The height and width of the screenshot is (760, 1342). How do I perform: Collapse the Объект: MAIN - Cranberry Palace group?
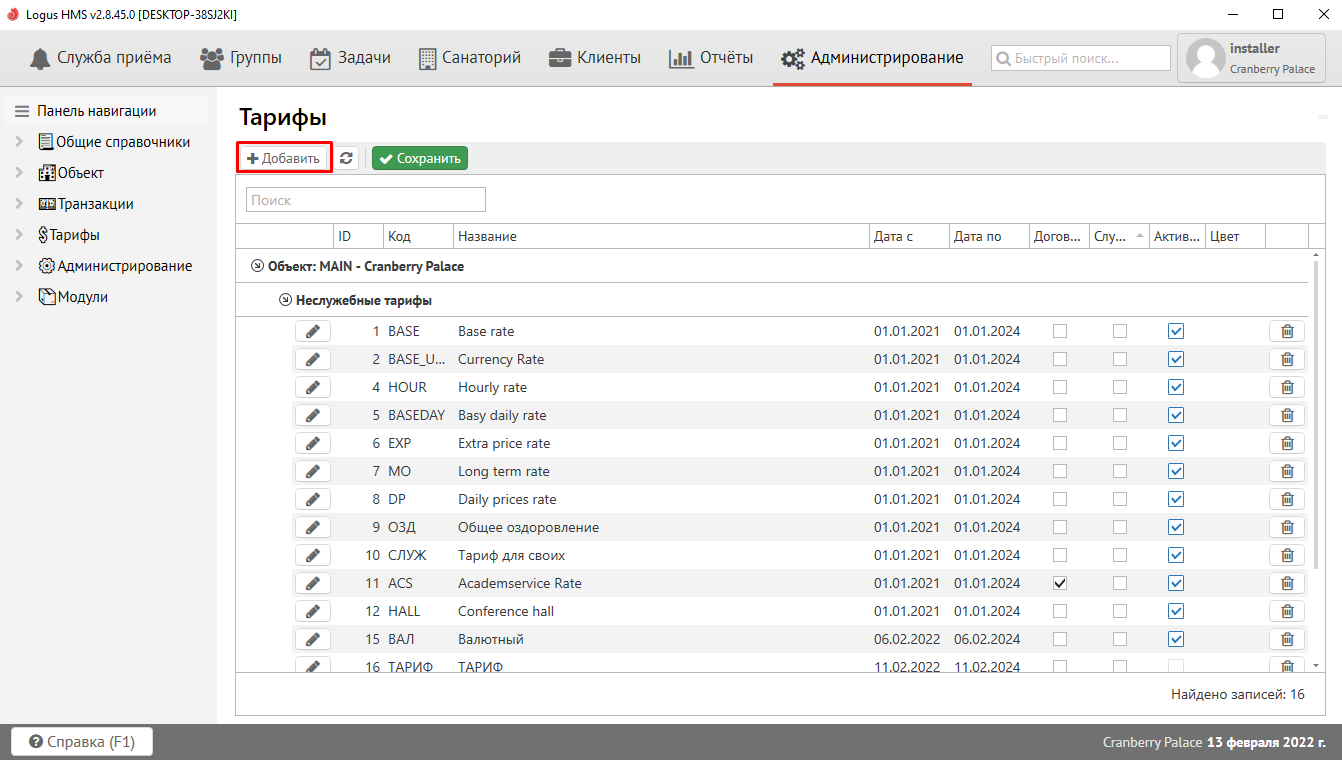(x=257, y=267)
